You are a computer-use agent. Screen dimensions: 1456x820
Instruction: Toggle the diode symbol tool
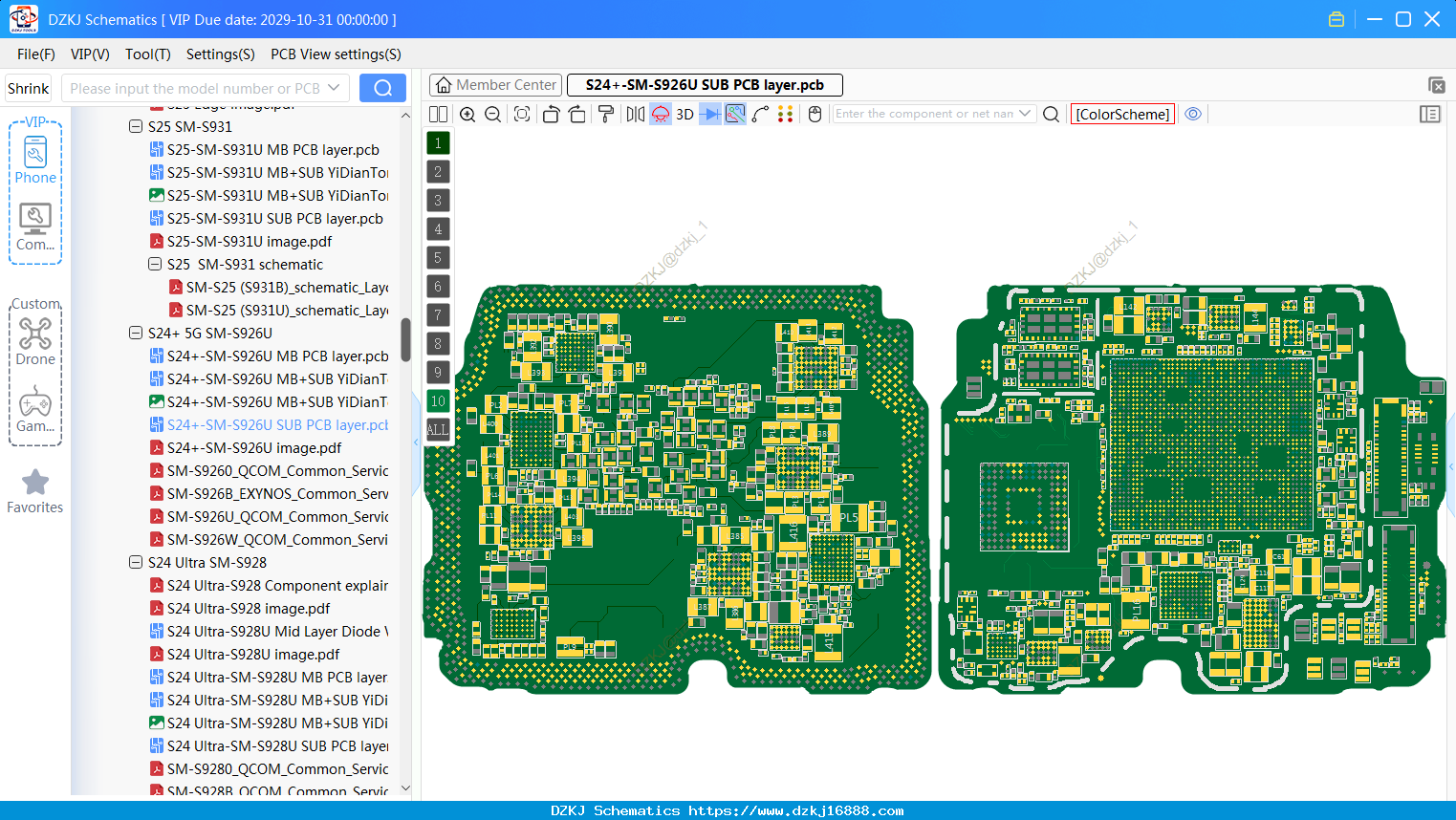[x=710, y=114]
